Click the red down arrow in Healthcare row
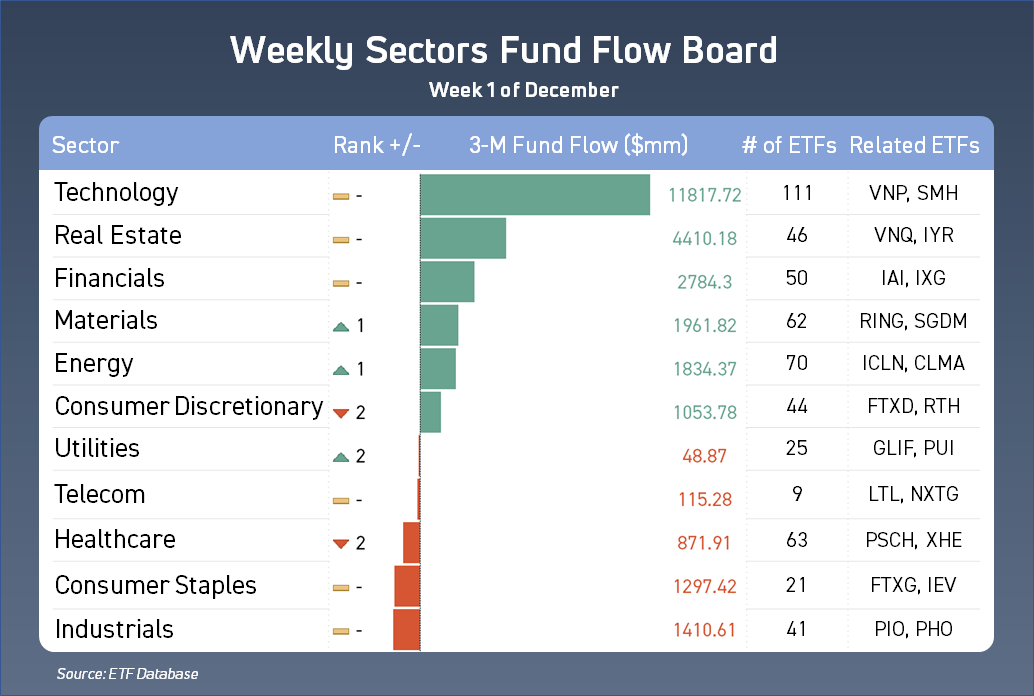 (341, 544)
